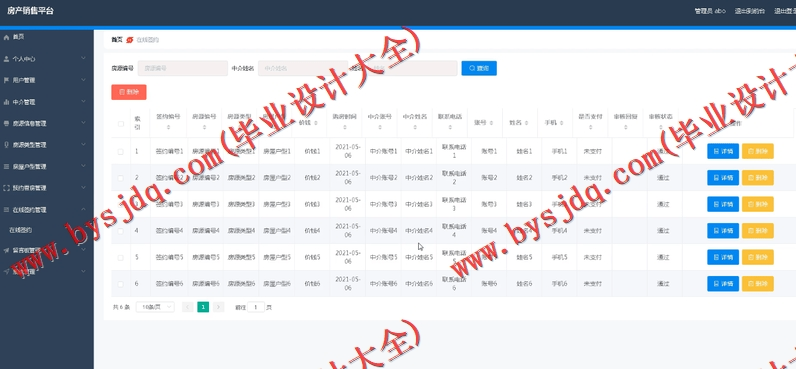Screen dimensions: 796x369
Task: Sort table by 联系电话 column arrows
Action: (x=450, y=128)
